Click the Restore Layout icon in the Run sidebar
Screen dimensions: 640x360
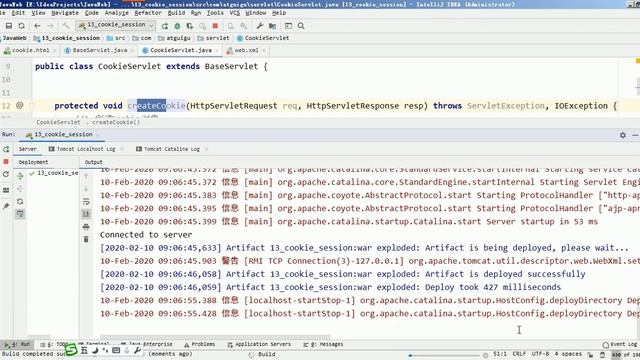click(6, 190)
